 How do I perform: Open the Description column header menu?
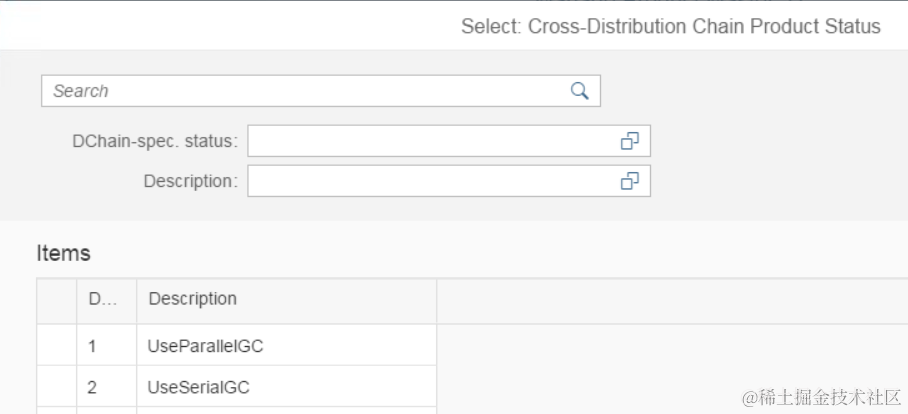[x=286, y=299]
